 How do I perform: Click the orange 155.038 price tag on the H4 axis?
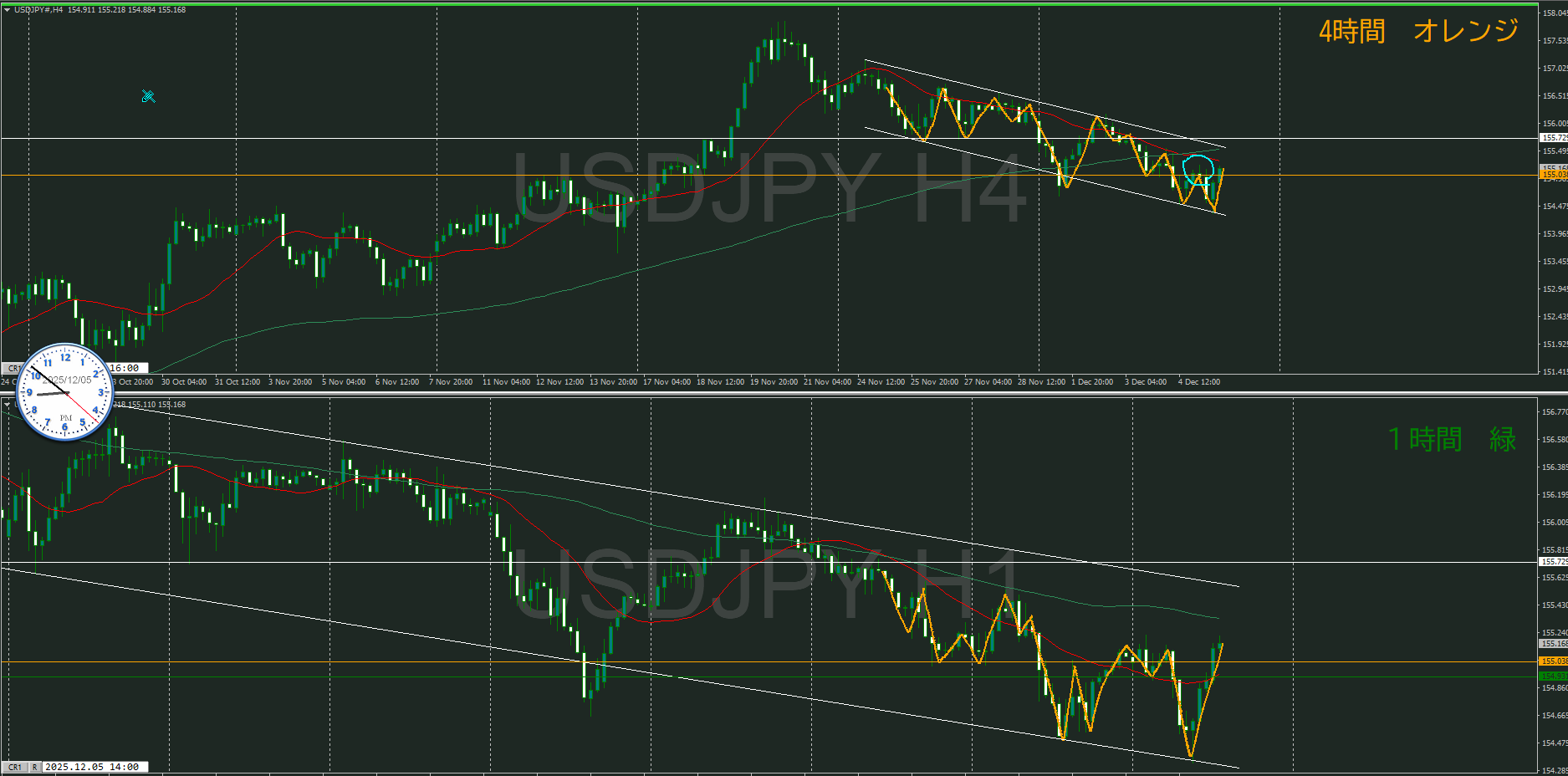point(1553,175)
